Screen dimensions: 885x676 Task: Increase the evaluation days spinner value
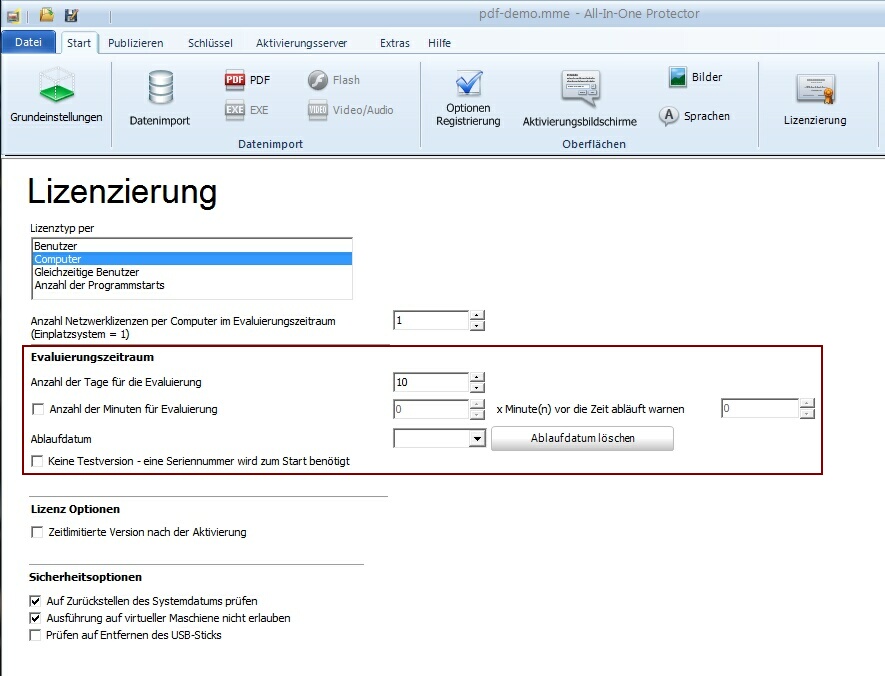point(477,377)
